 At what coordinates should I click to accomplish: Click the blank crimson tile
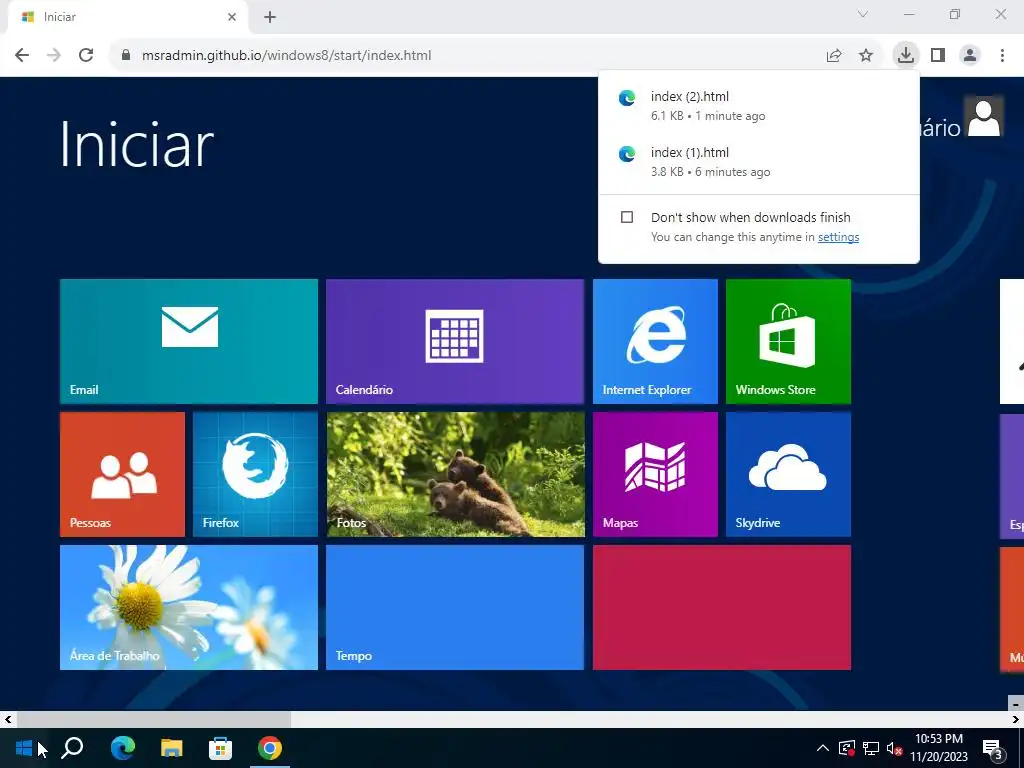tap(722, 607)
